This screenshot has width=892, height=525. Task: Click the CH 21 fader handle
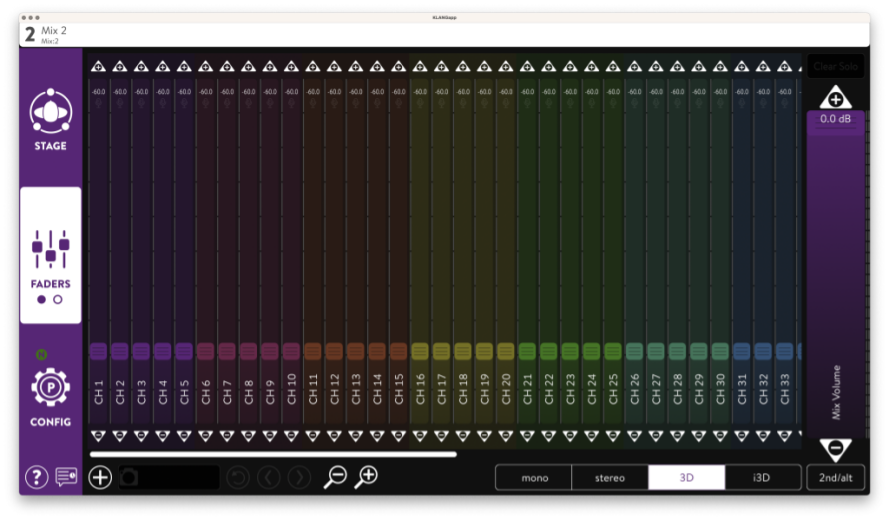point(527,351)
